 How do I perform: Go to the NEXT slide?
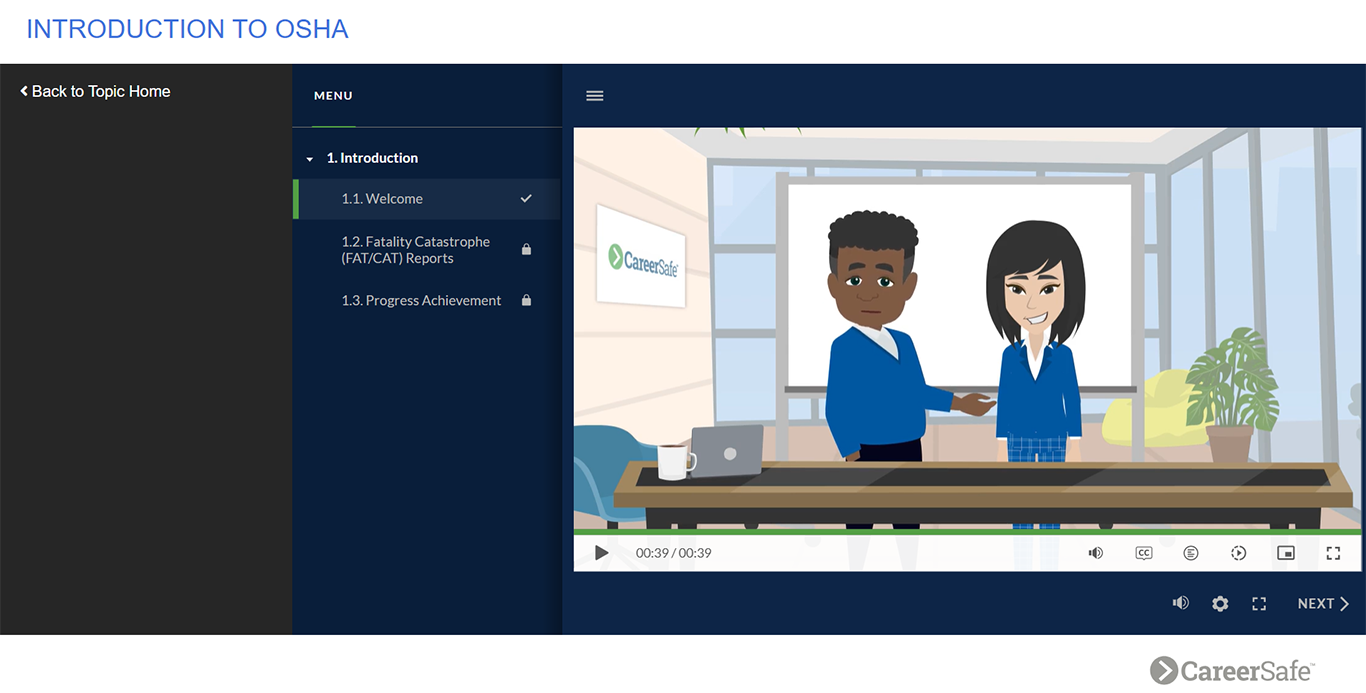[1323, 604]
